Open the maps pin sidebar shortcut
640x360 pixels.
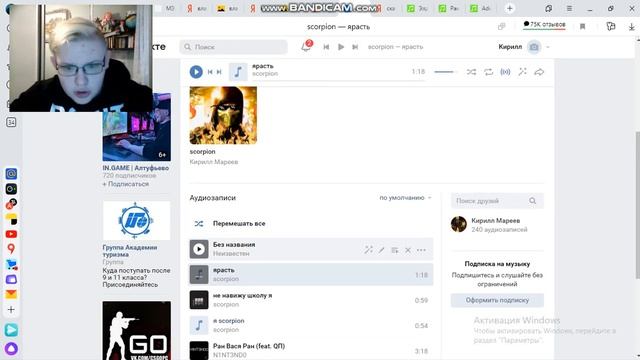[11, 249]
